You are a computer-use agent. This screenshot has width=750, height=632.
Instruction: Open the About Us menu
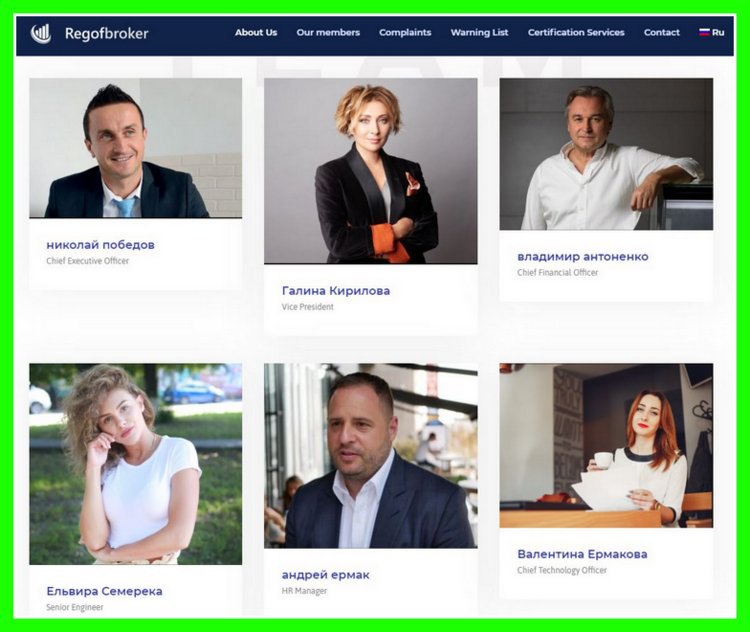coord(256,33)
